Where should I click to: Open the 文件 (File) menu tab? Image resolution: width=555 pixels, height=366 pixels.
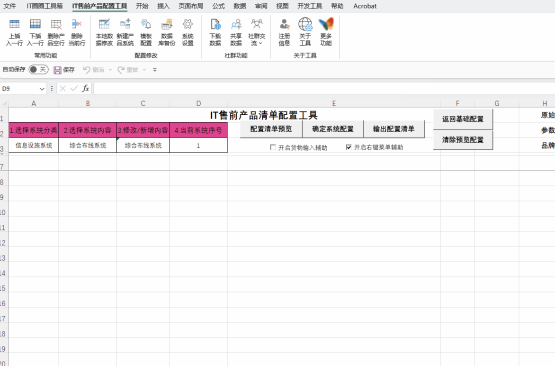pyautogui.click(x=10, y=6)
